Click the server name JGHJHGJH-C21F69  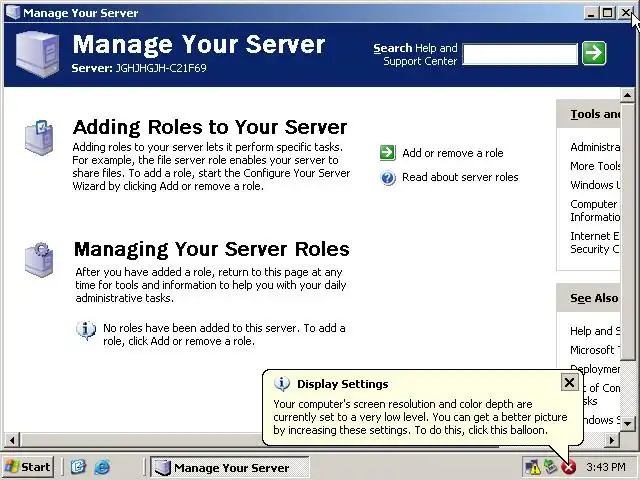pos(161,68)
